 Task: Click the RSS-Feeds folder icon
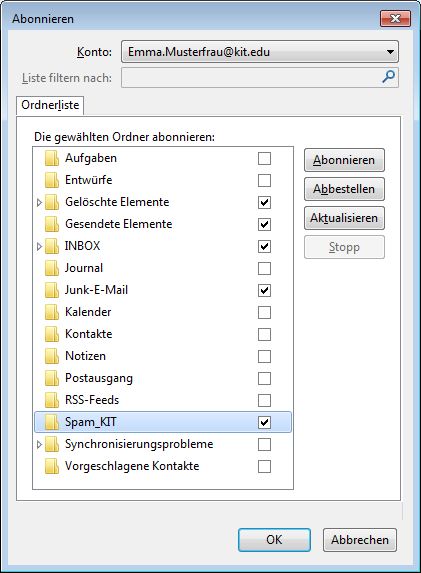pos(52,401)
